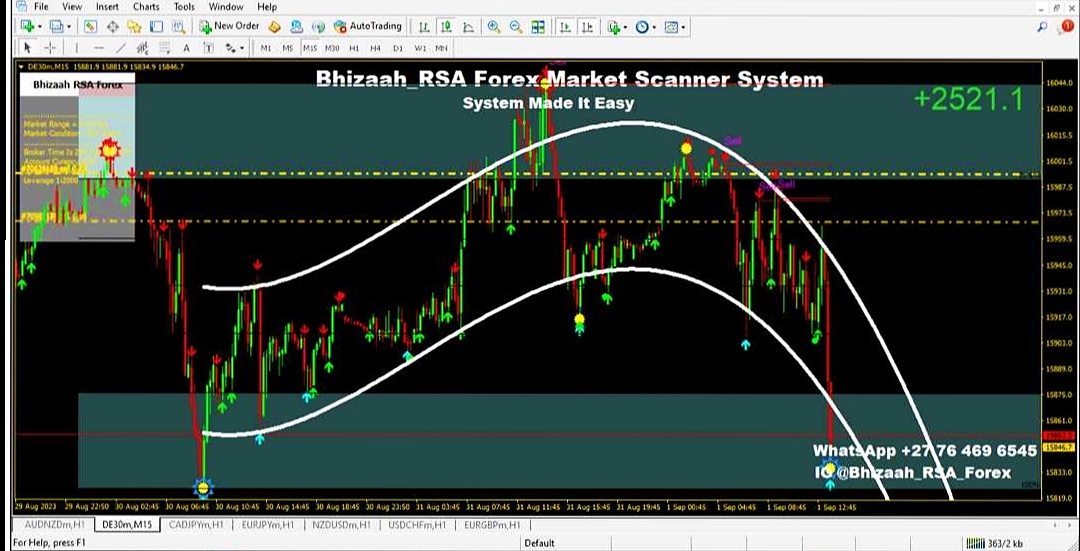1080x551 pixels.
Task: Switch chart to Line Chart type
Action: point(468,27)
